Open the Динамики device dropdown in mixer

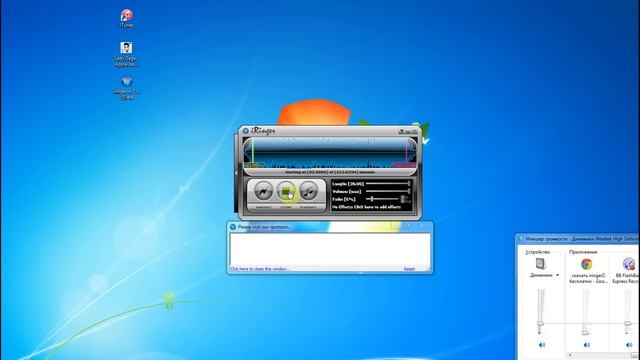557,275
